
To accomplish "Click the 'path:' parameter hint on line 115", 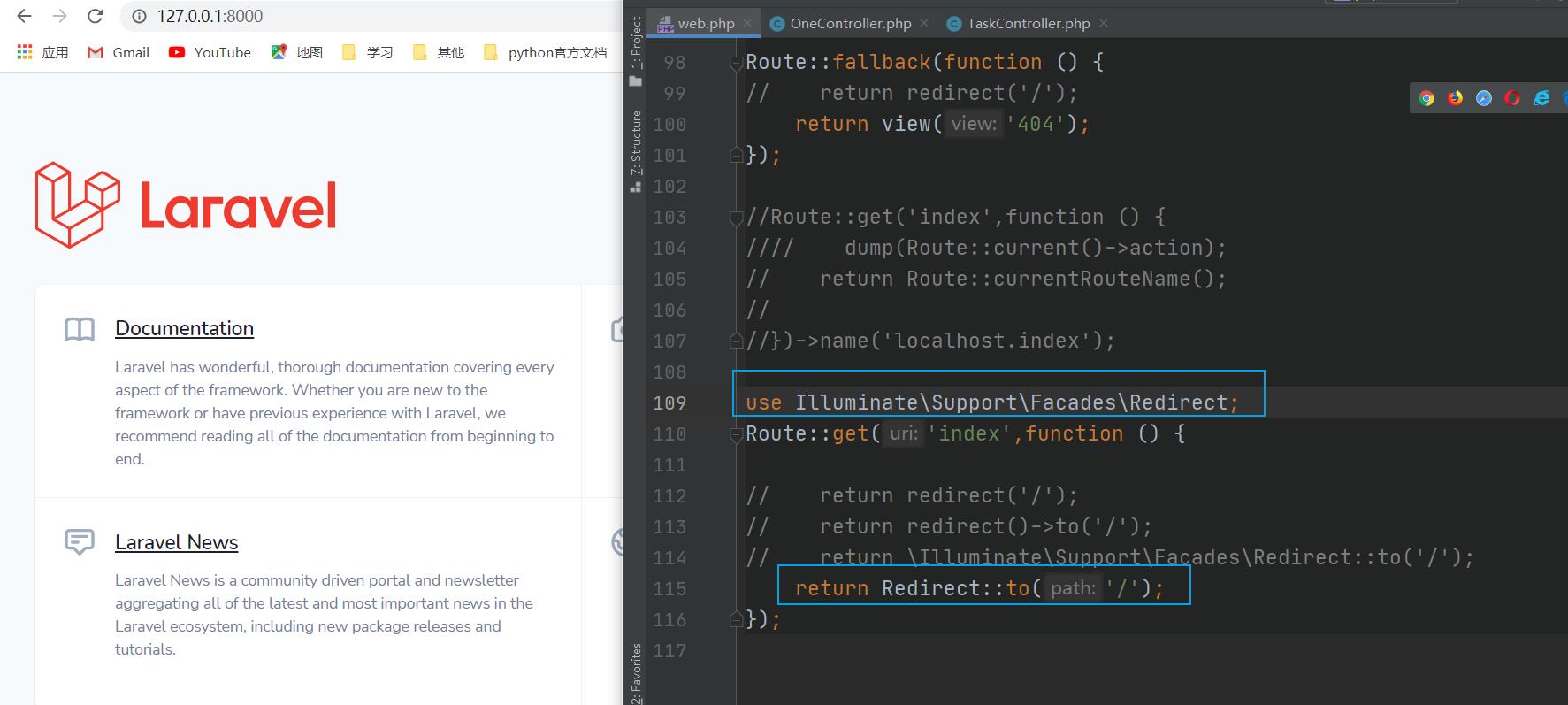I will (x=1073, y=588).
